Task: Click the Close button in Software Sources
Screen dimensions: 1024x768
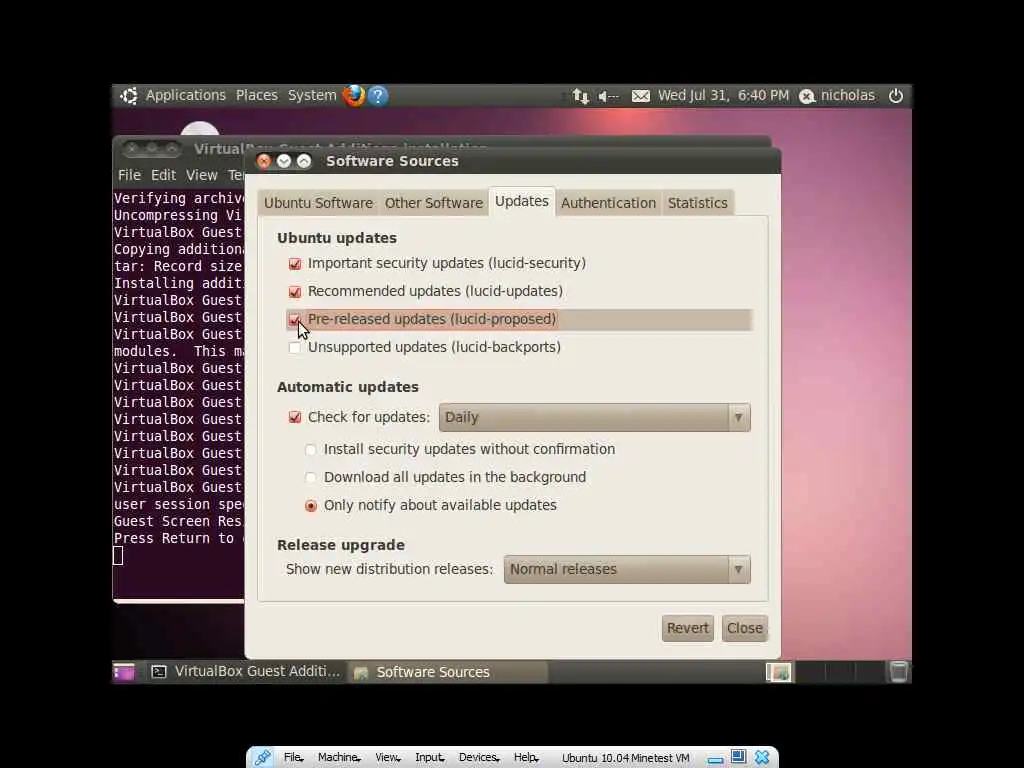Action: click(744, 628)
